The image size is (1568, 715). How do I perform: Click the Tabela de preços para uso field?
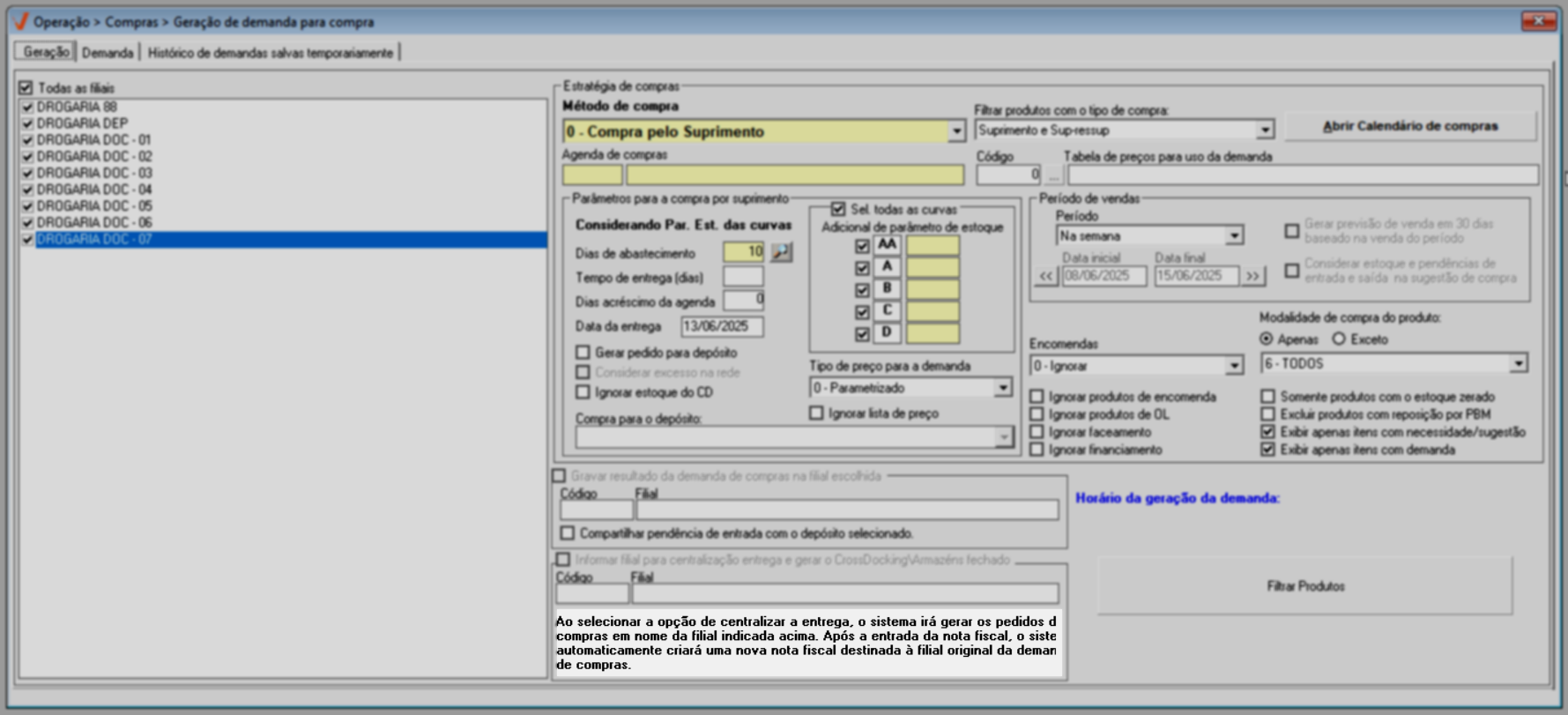pos(1303,175)
